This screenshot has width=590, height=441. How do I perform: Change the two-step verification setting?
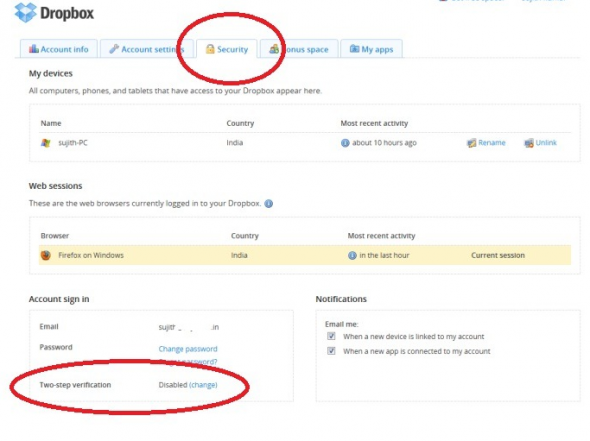tap(203, 385)
